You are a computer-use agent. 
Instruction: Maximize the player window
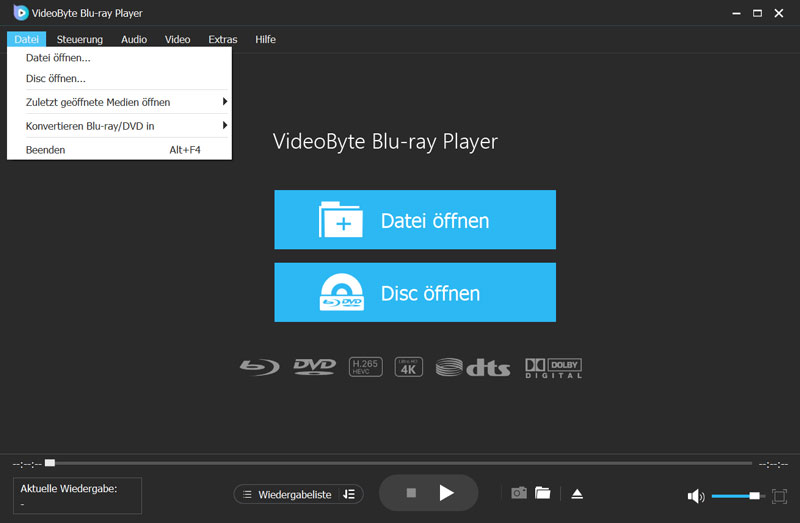[x=757, y=13]
